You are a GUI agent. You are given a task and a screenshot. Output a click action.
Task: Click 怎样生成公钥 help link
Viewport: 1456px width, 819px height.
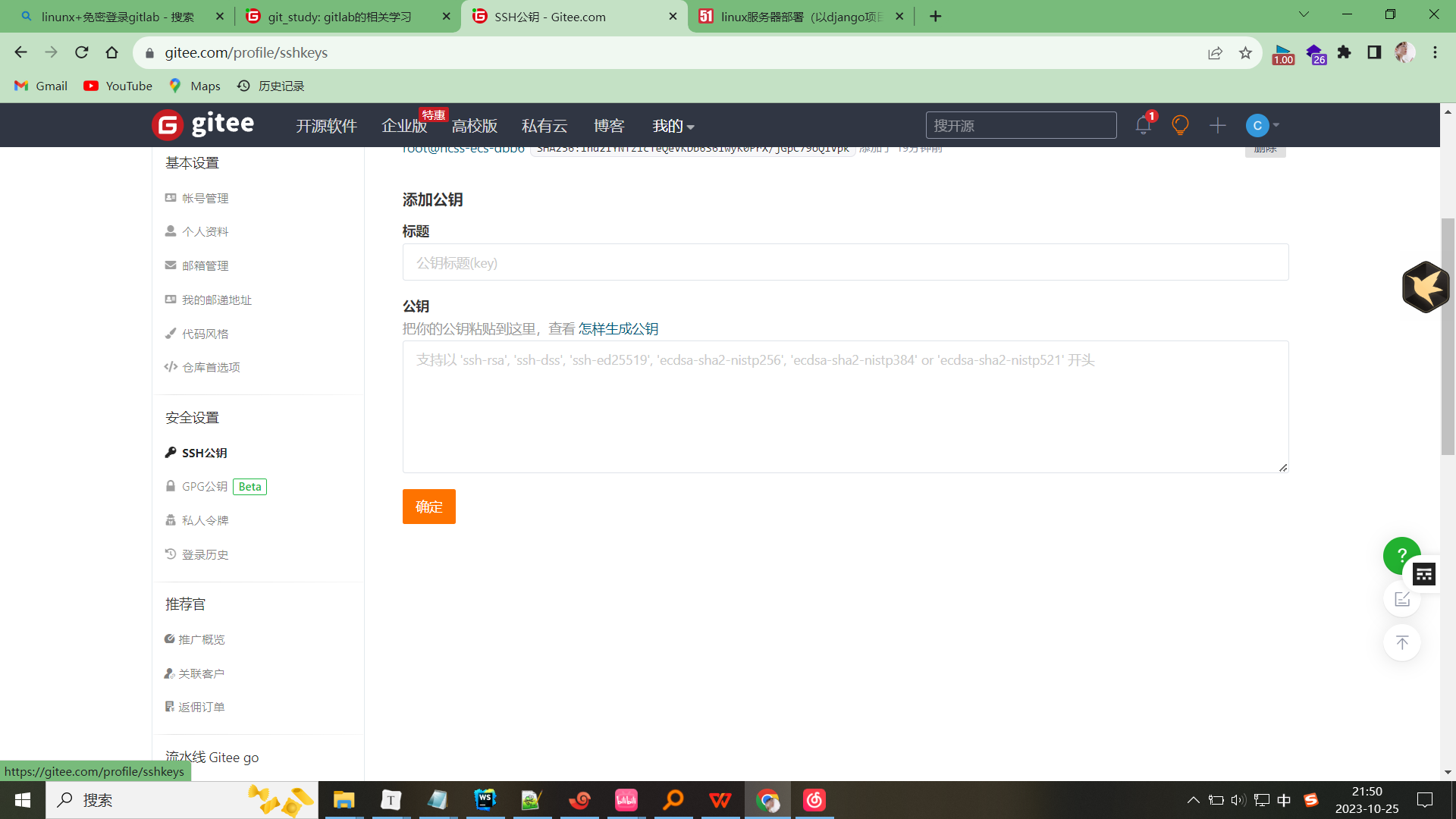pyautogui.click(x=619, y=328)
